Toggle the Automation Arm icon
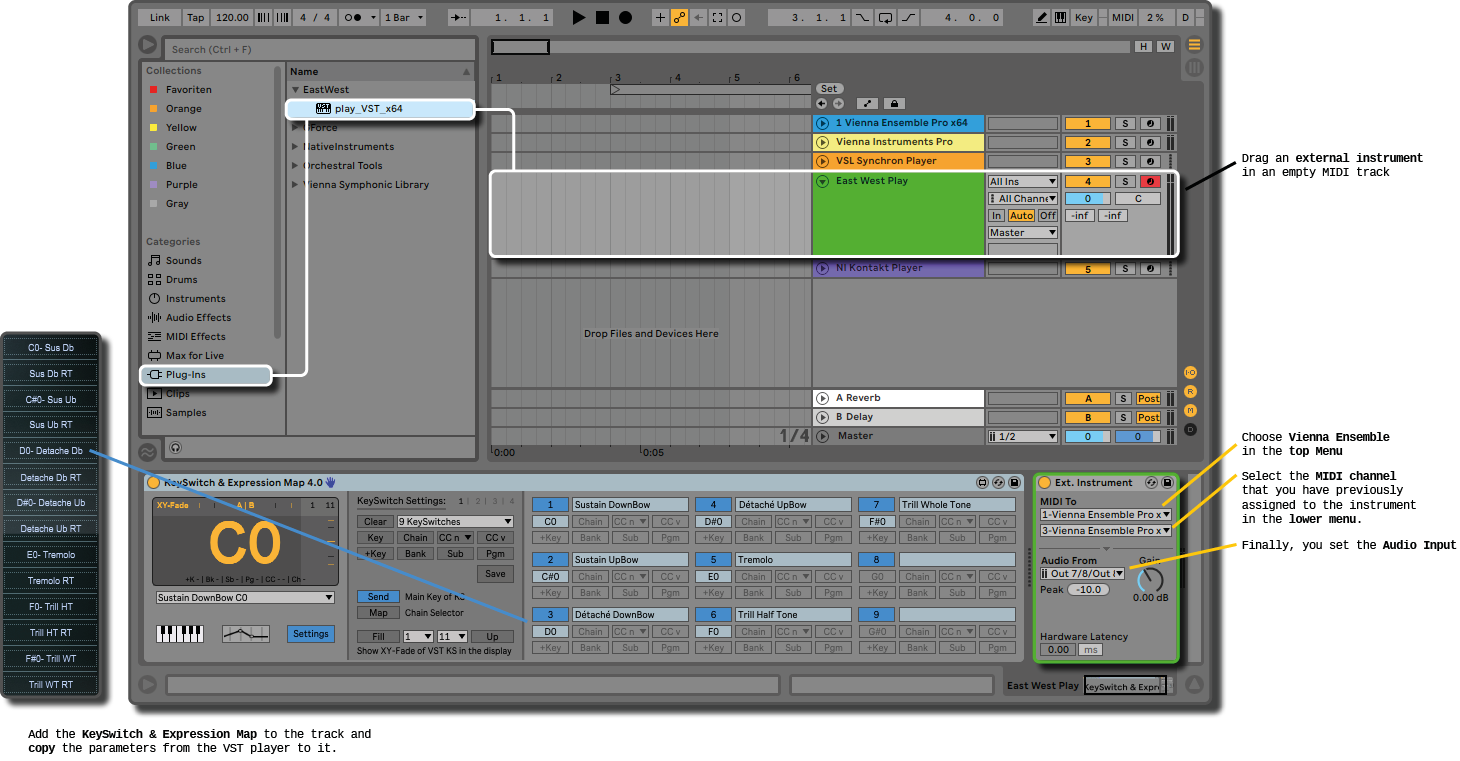This screenshot has width=1460, height=761. [x=679, y=17]
